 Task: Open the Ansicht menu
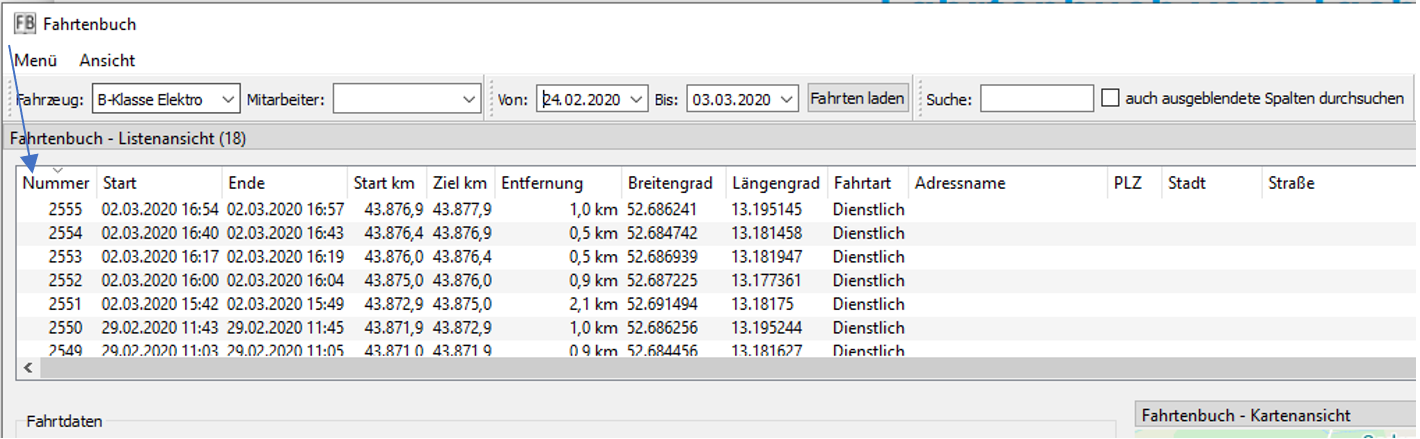(107, 60)
